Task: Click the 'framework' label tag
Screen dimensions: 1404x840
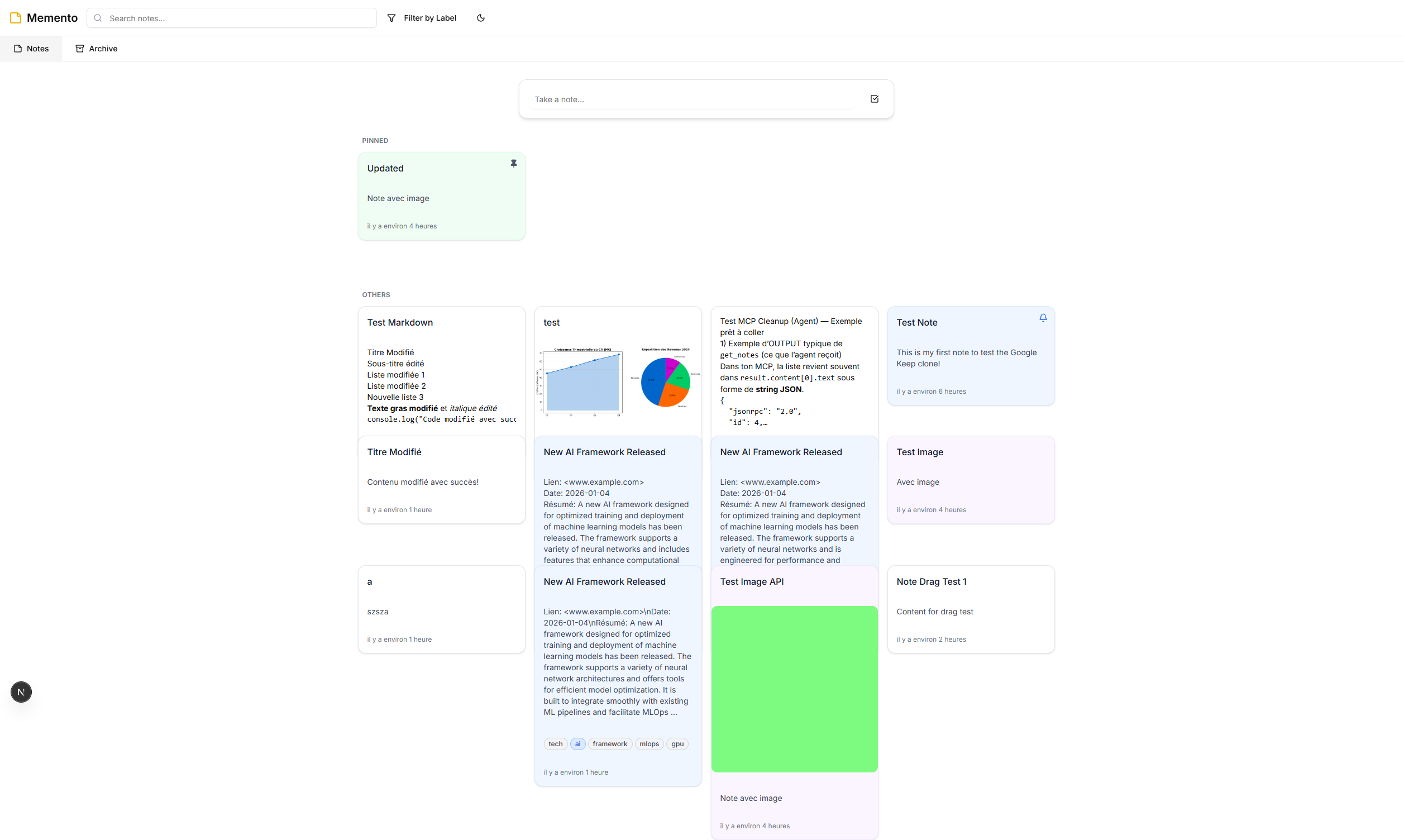Action: [x=609, y=744]
